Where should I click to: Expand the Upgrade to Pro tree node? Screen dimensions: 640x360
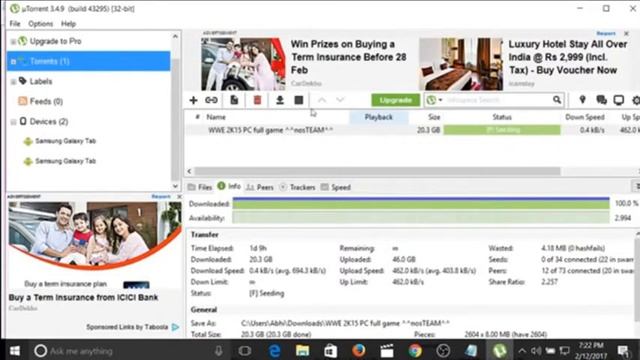[13, 42]
